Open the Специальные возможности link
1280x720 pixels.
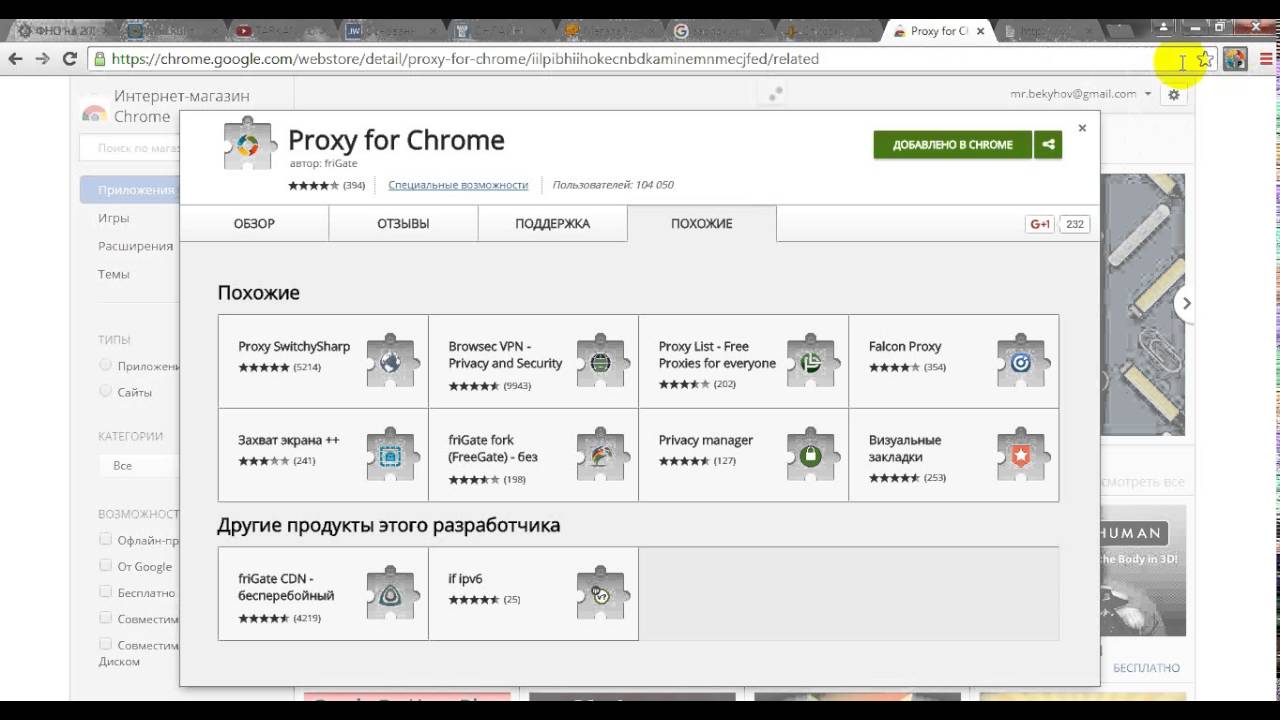[458, 185]
